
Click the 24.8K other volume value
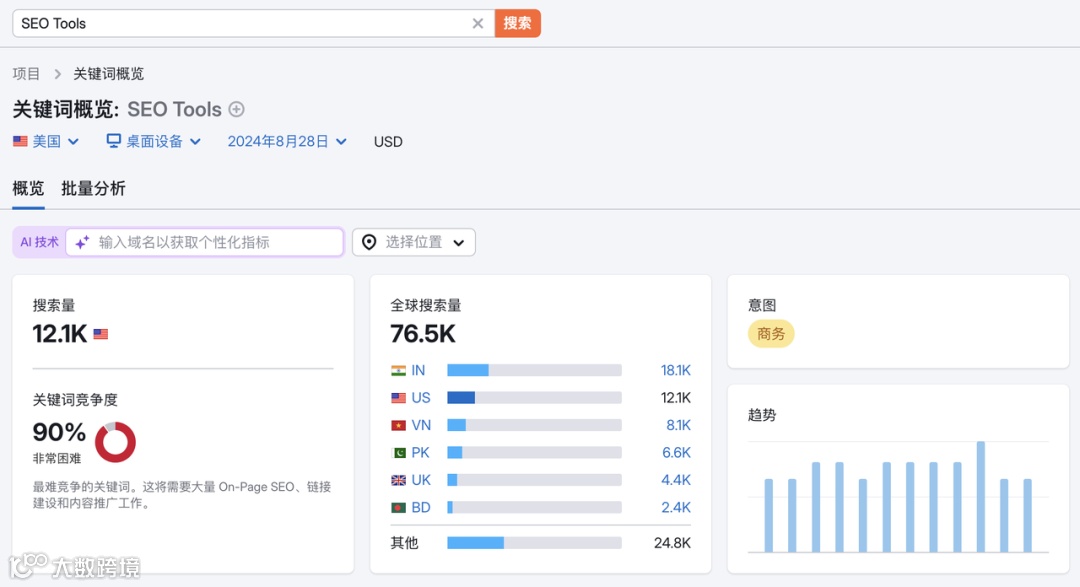(x=672, y=543)
